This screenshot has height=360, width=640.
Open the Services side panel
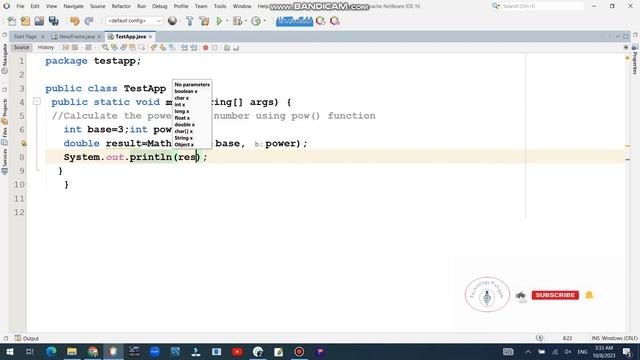(x=4, y=161)
